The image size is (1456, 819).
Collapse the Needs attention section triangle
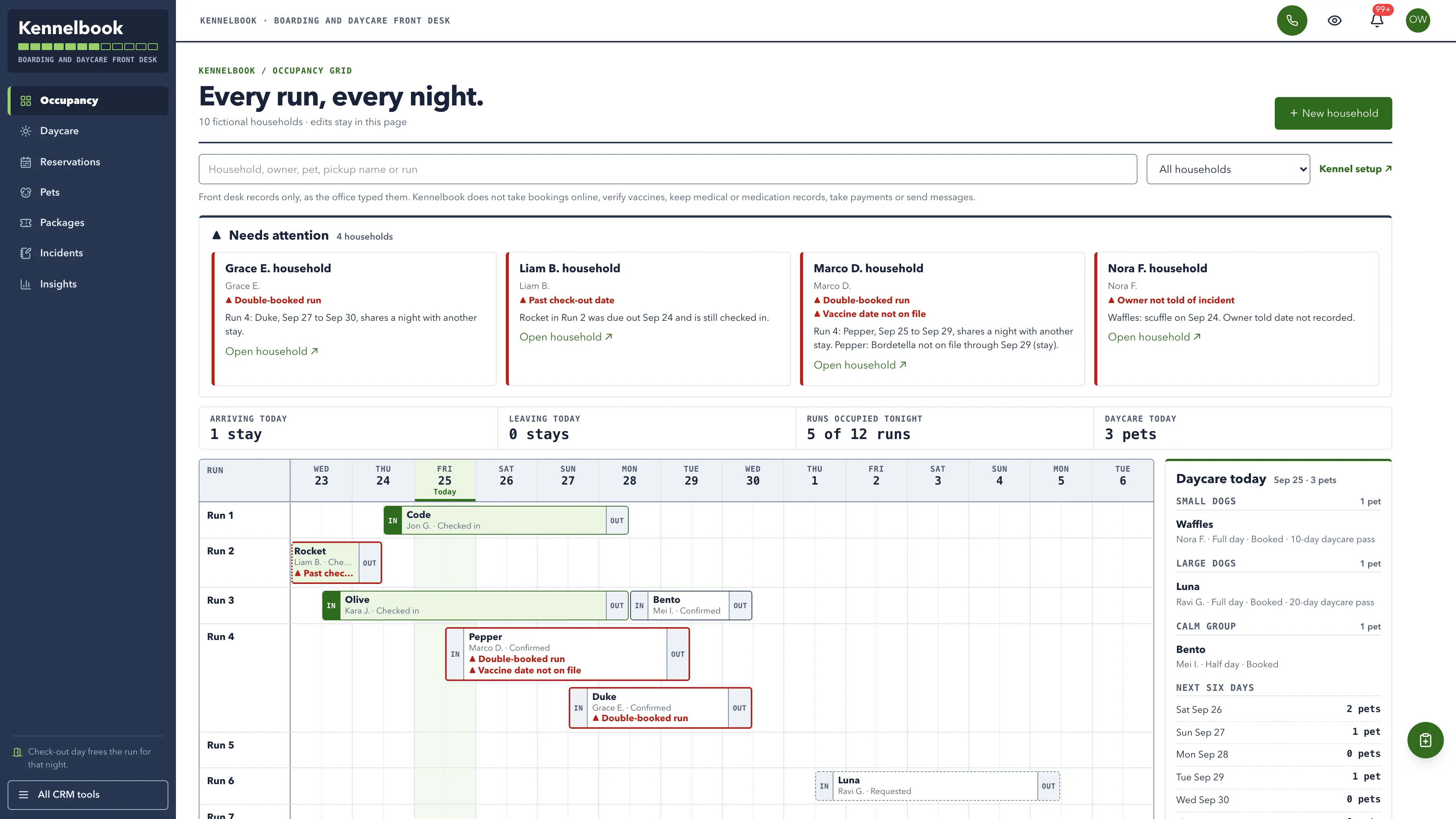tap(217, 235)
